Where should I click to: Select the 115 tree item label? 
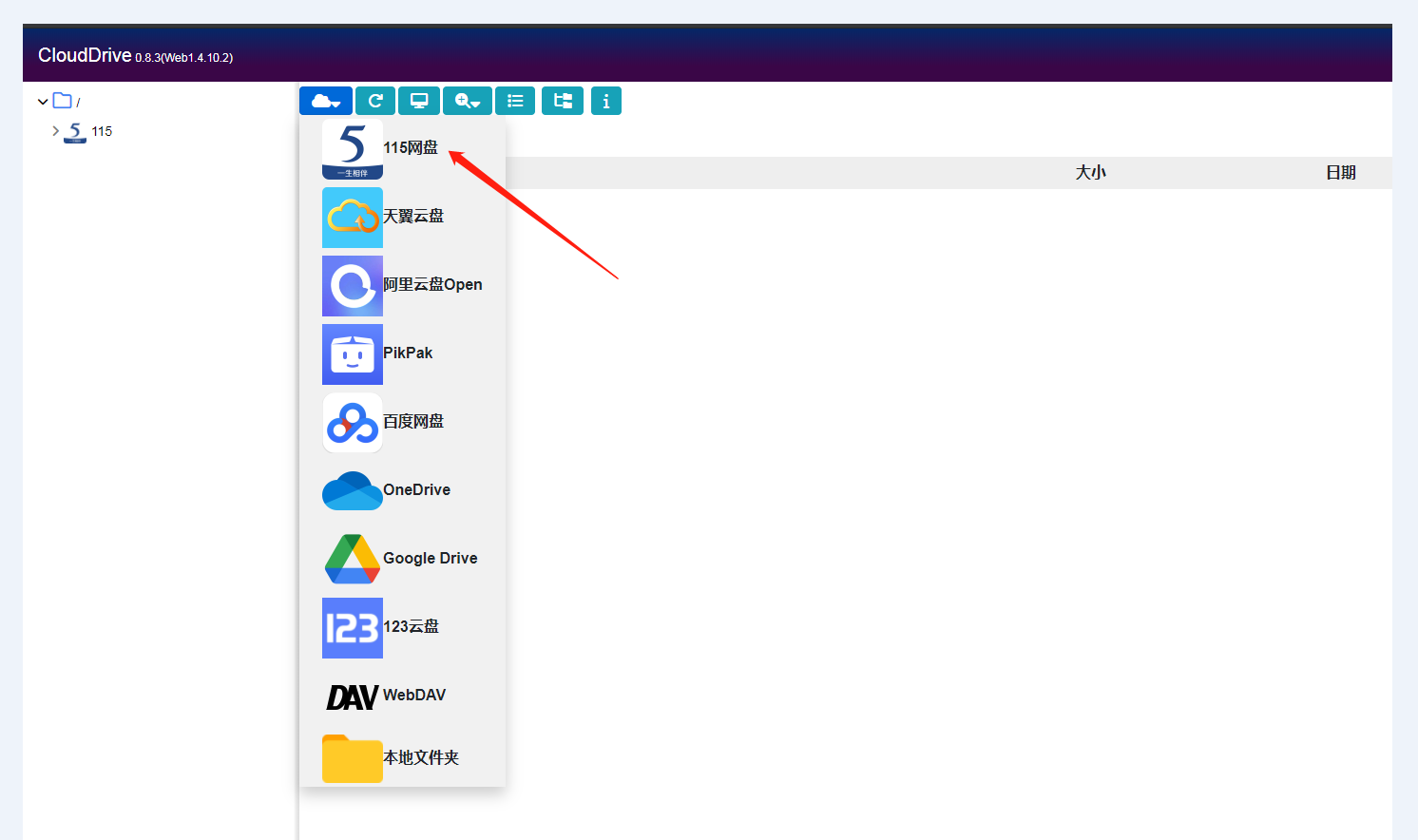click(x=102, y=131)
